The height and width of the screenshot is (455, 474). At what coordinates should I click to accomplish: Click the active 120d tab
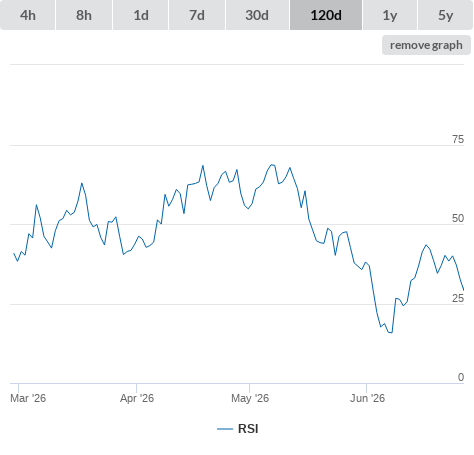click(326, 15)
